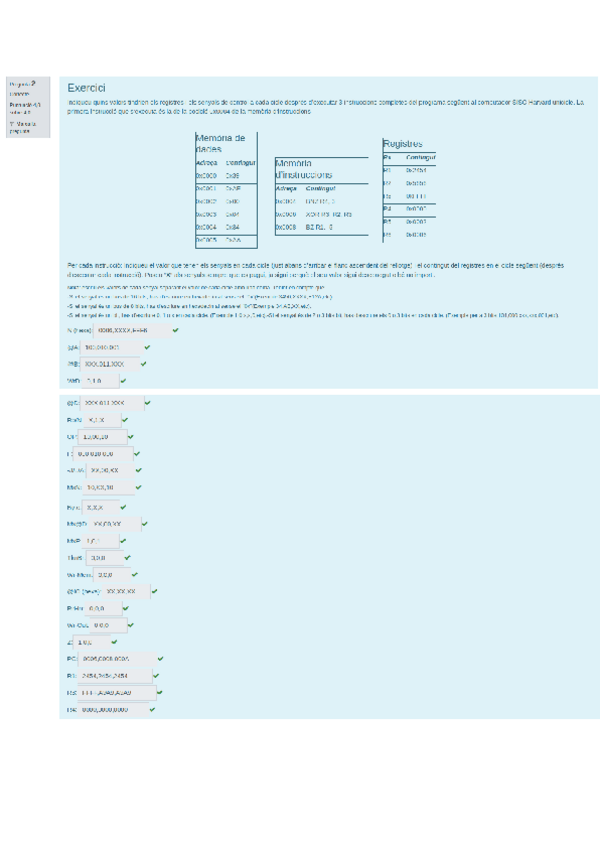Screen dimensions: 600x848
Task: Click the Rb/N answer field
Action: 102,420
